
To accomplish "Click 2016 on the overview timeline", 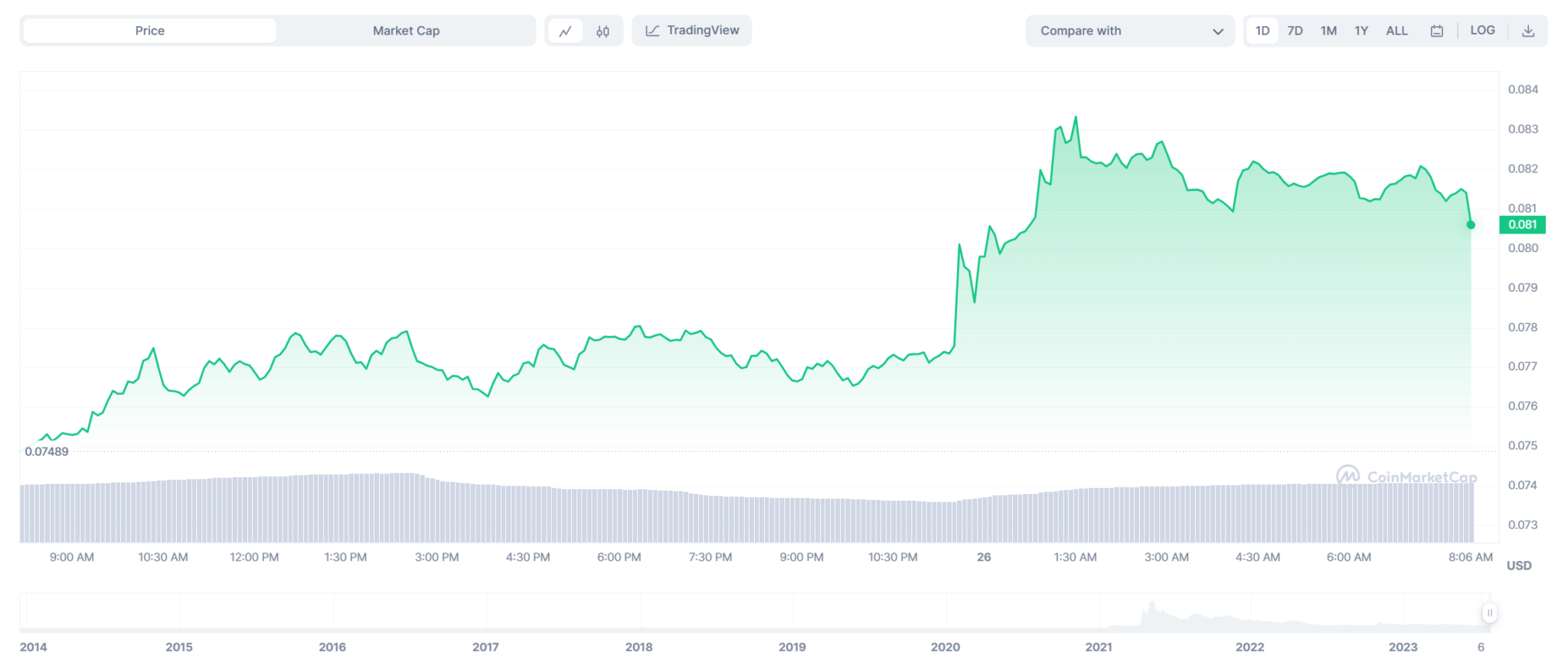I will click(x=332, y=647).
